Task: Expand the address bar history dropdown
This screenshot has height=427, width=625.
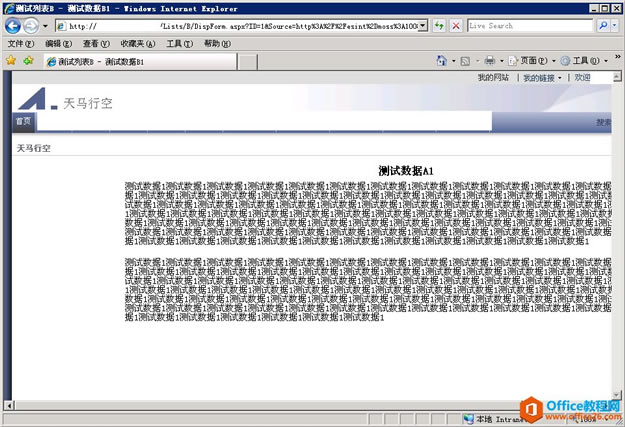Action: point(423,26)
